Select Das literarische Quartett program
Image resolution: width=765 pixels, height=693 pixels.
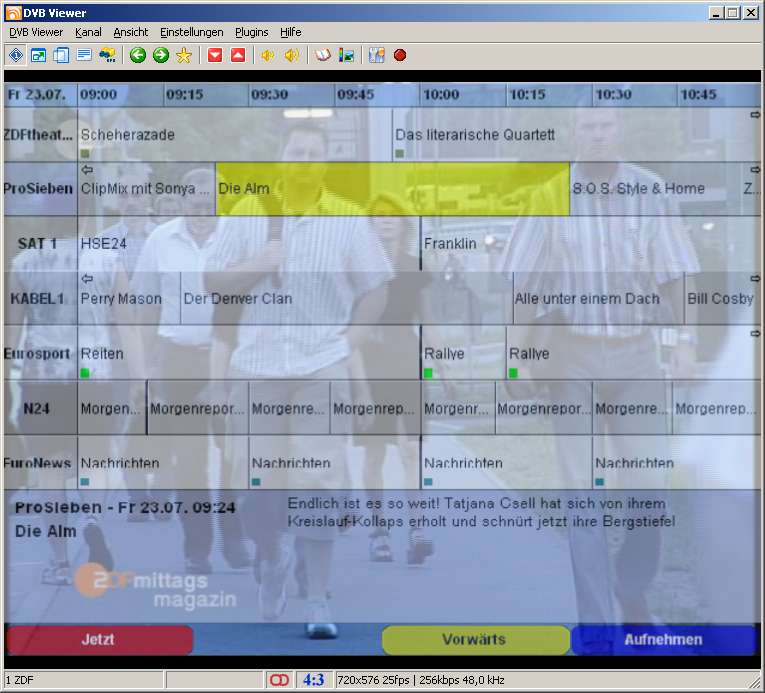(x=576, y=135)
